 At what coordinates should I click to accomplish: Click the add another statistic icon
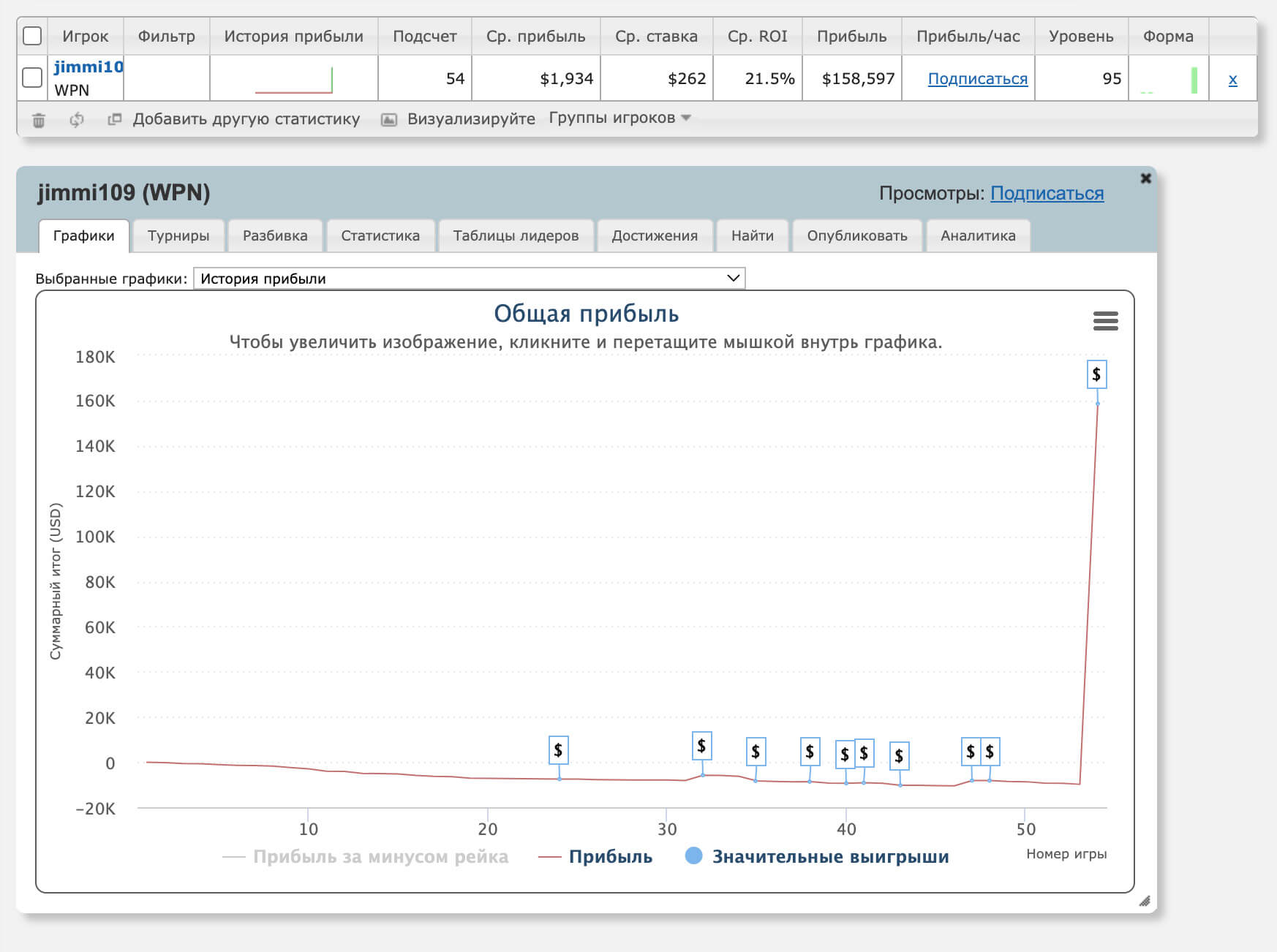[x=114, y=119]
